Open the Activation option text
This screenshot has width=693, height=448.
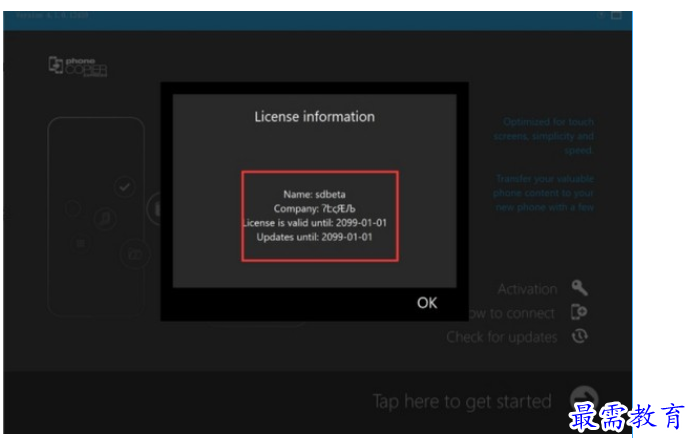[x=527, y=289]
